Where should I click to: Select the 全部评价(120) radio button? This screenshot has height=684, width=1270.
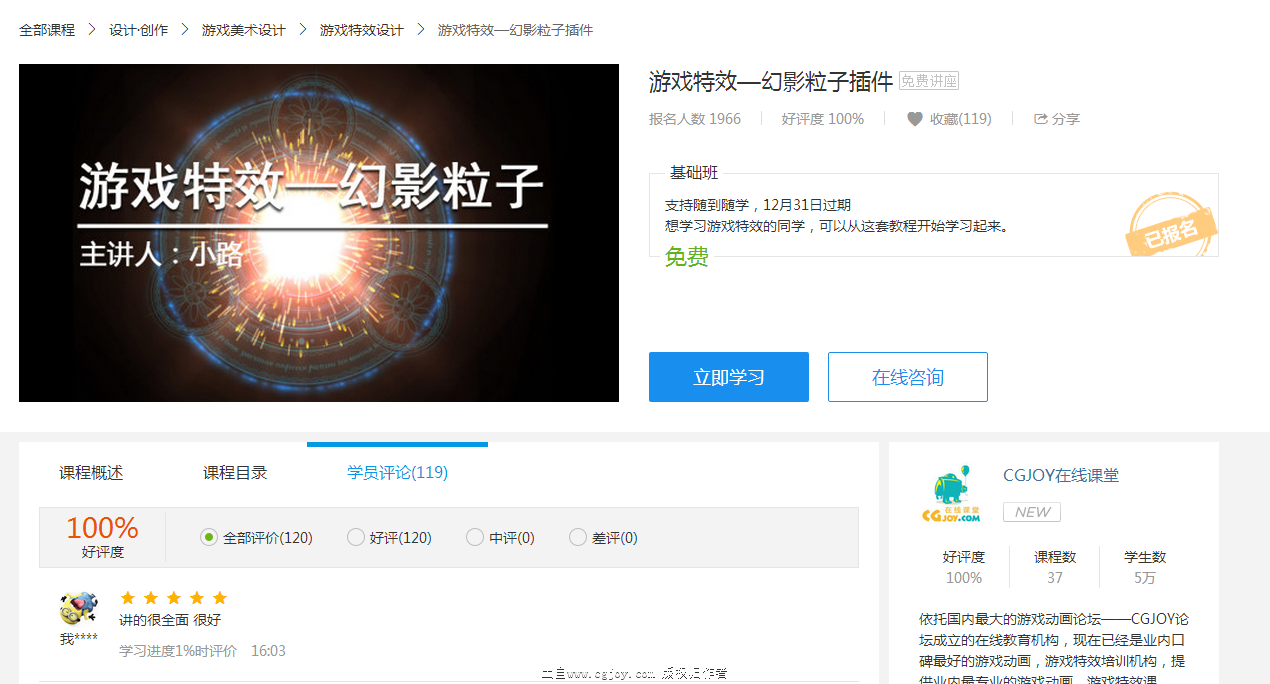tap(209, 537)
